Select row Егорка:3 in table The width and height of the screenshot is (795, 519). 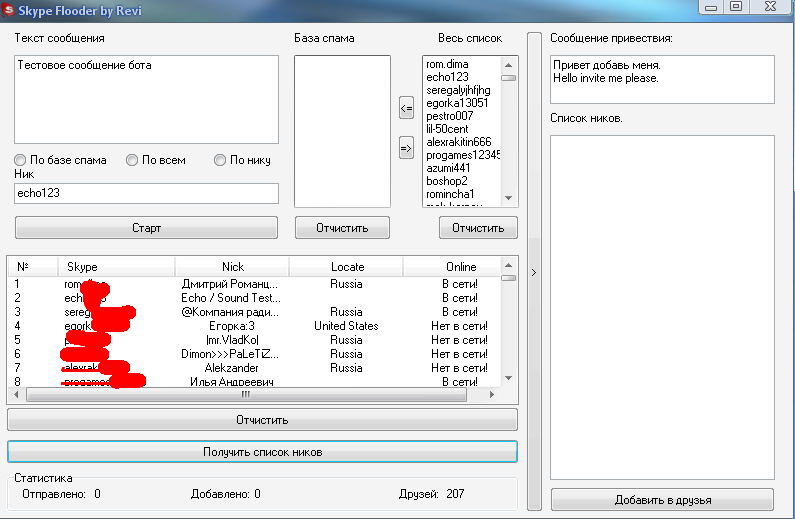(x=255, y=326)
